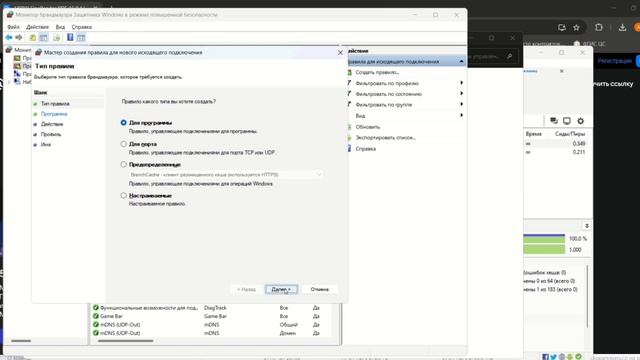Image resolution: width=640 pixels, height=360 pixels.
Task: Click green check icon of 'Функциональные возможности' rule
Action: (96, 307)
